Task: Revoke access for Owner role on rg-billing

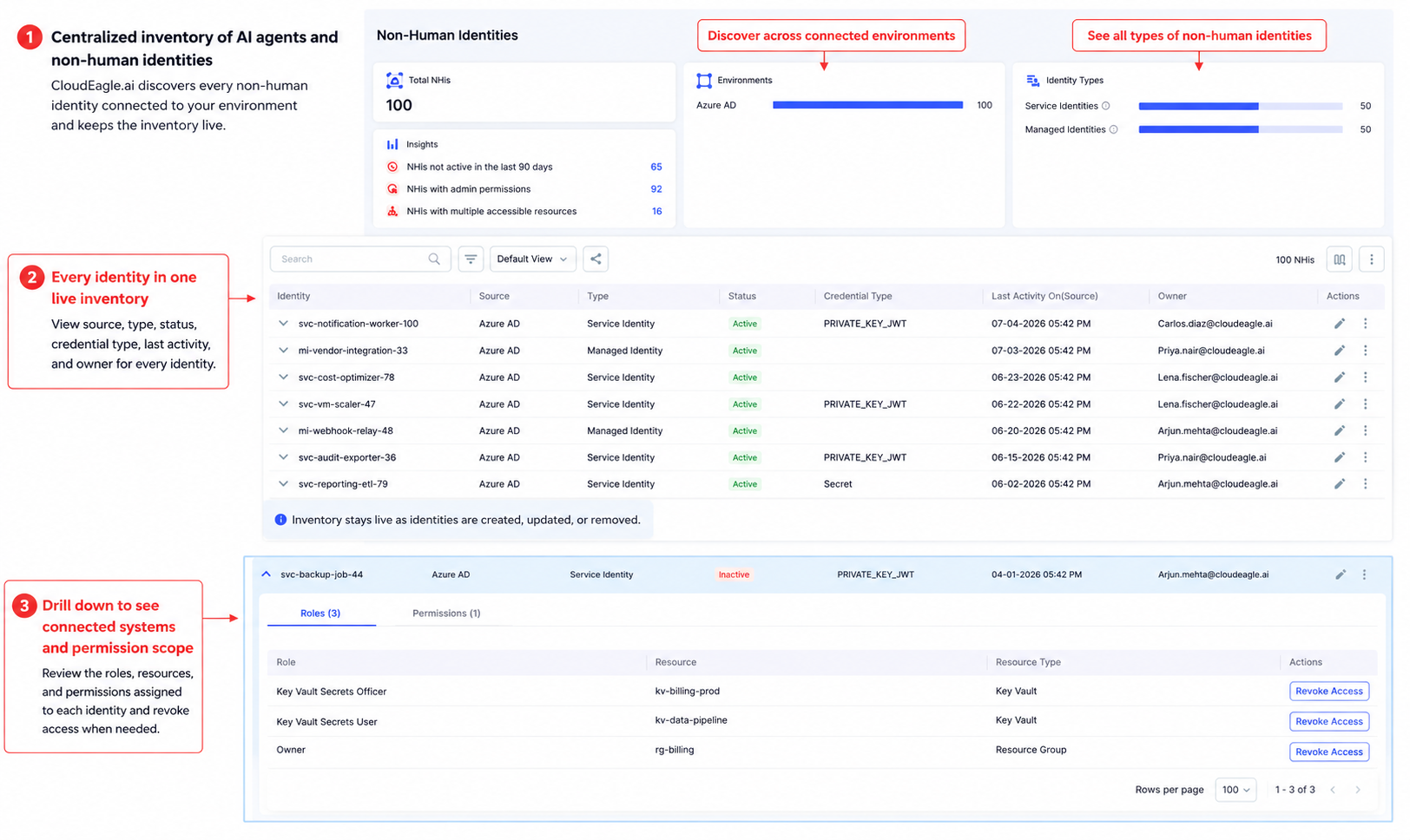Action: pos(1329,752)
